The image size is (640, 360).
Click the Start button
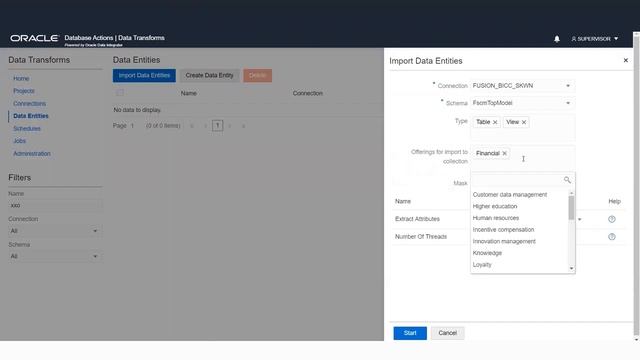tap(410, 333)
